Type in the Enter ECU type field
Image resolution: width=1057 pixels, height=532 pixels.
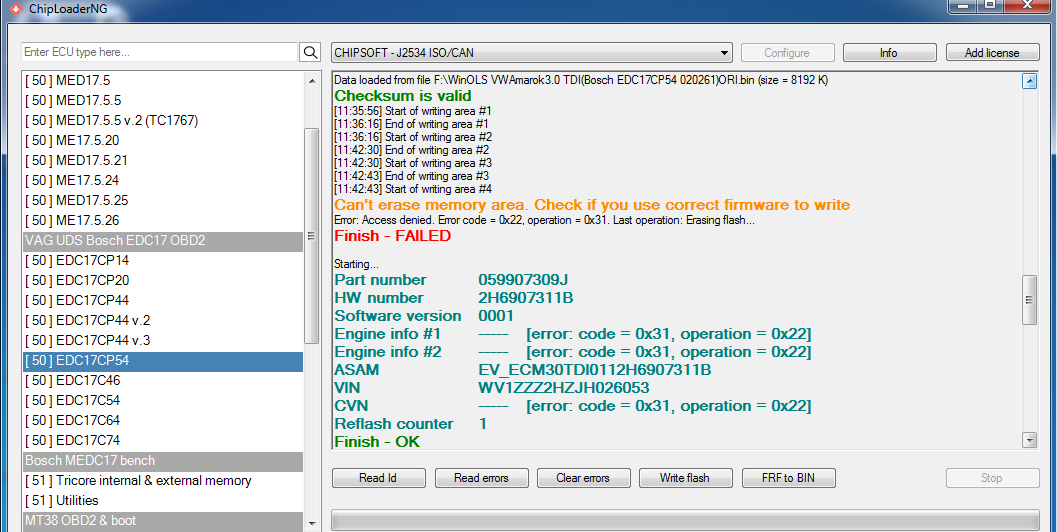(160, 52)
